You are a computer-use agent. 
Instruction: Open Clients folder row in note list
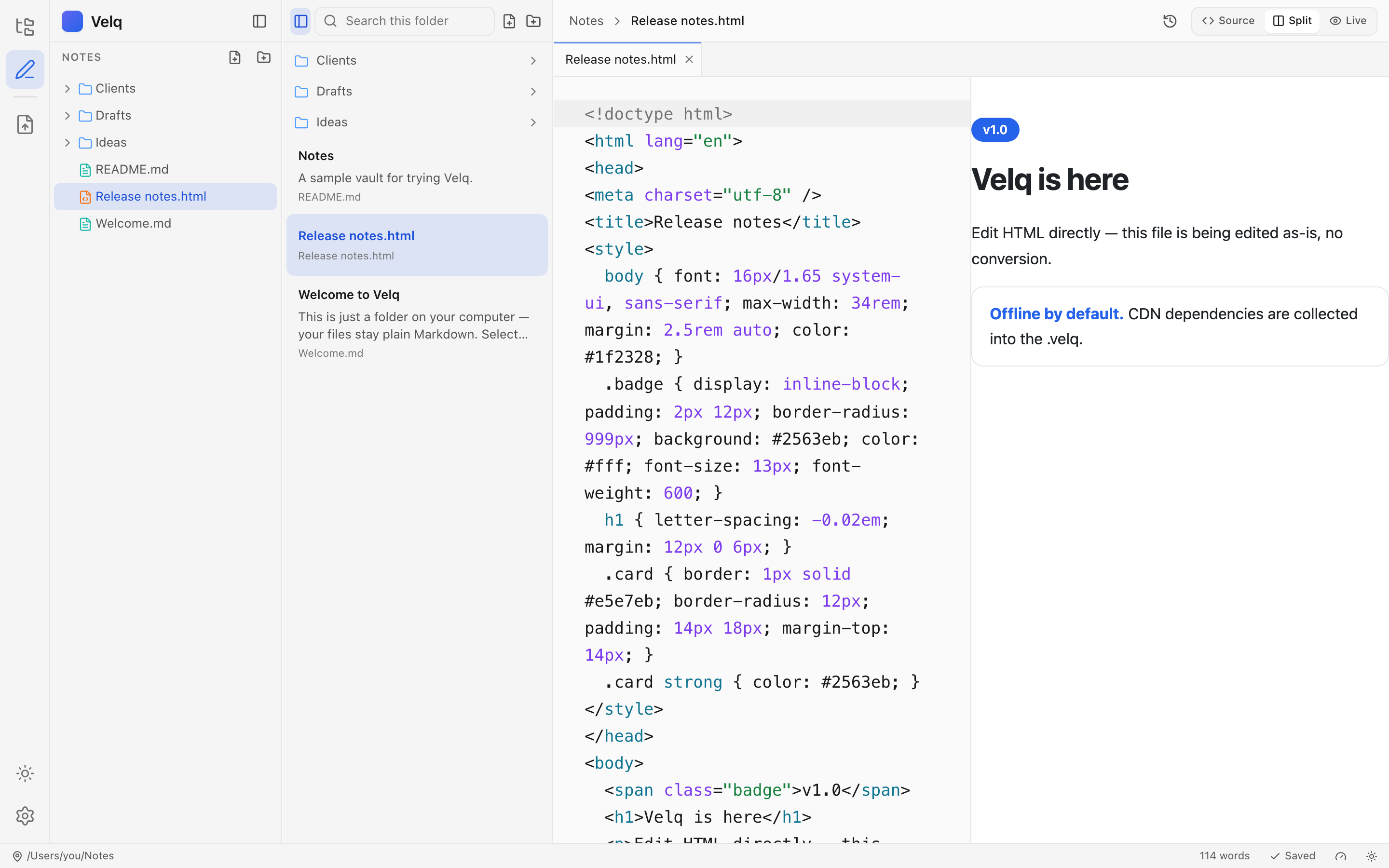pyautogui.click(x=417, y=60)
